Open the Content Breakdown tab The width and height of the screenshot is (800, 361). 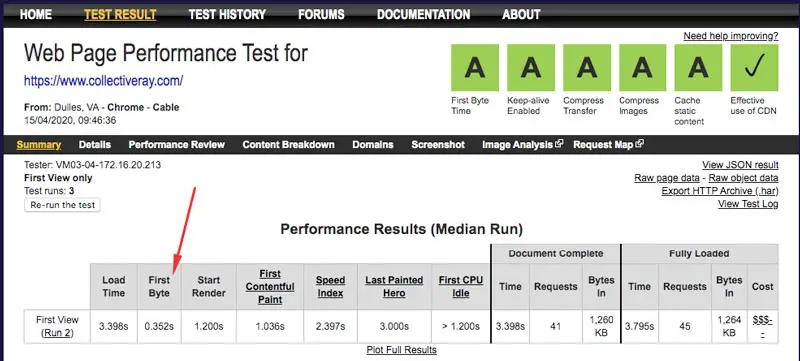[x=288, y=145]
